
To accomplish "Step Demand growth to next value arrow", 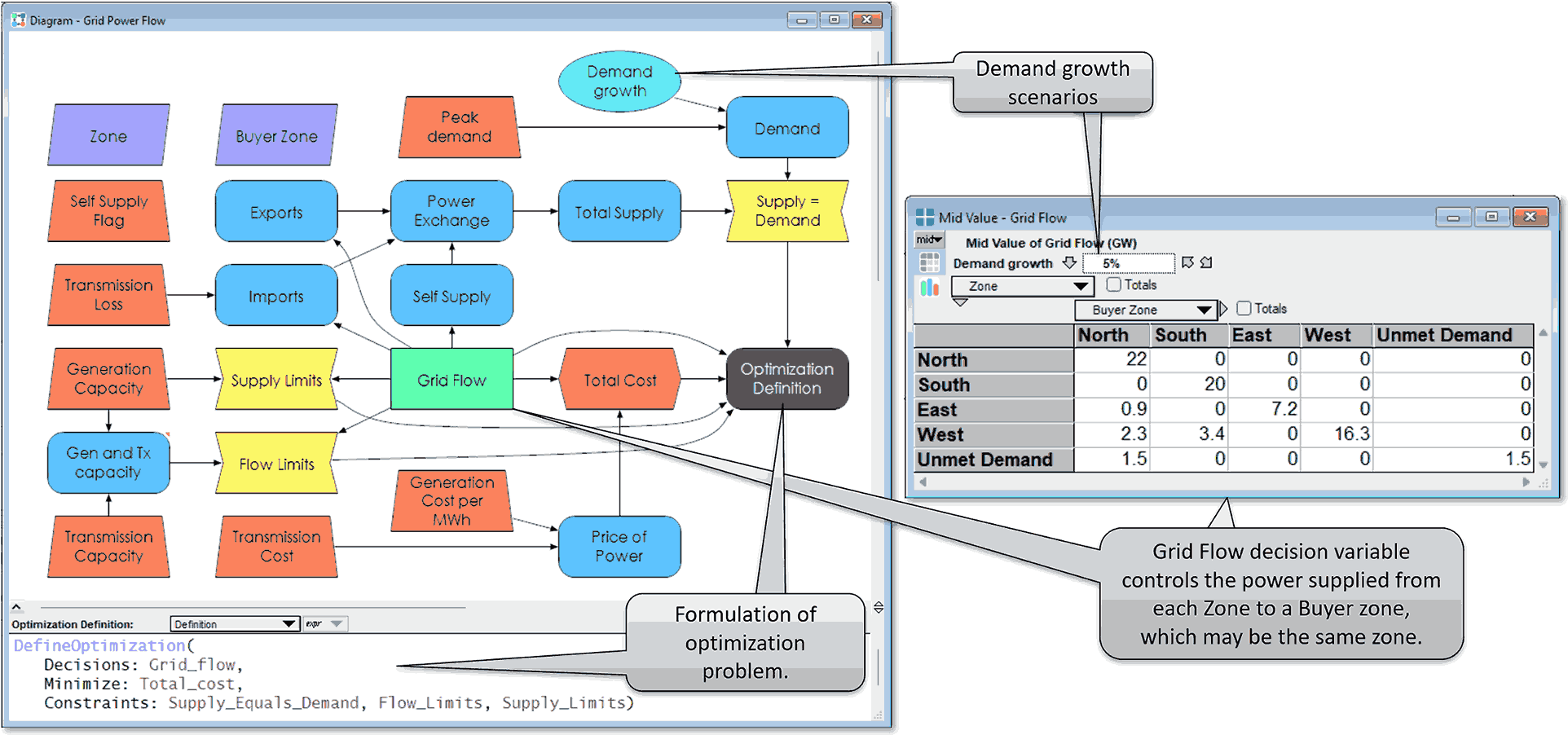I will pyautogui.click(x=1206, y=262).
